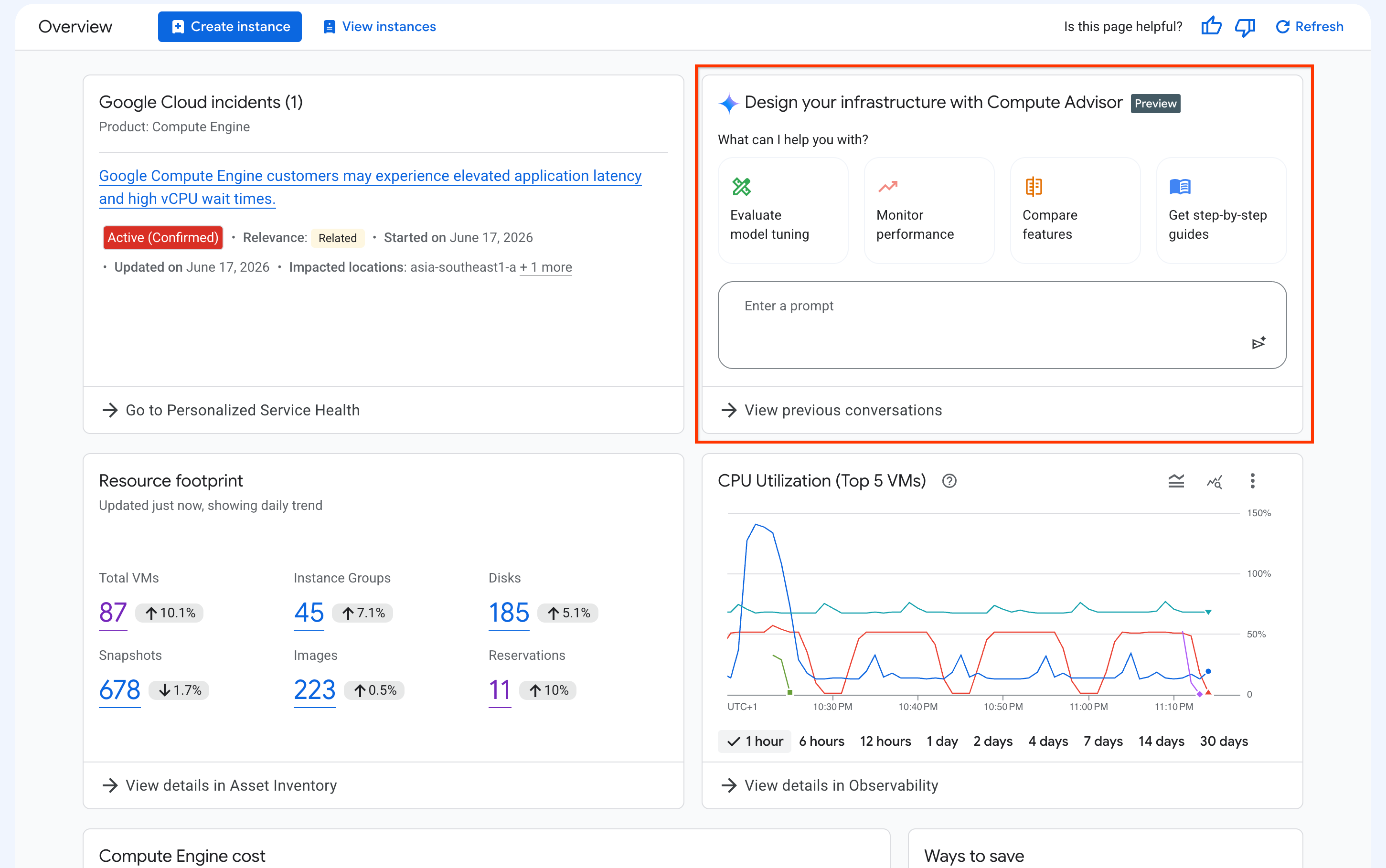Viewport: 1386px width, 868px height.
Task: Click the Asset Inventory arrow icon
Action: click(110, 785)
